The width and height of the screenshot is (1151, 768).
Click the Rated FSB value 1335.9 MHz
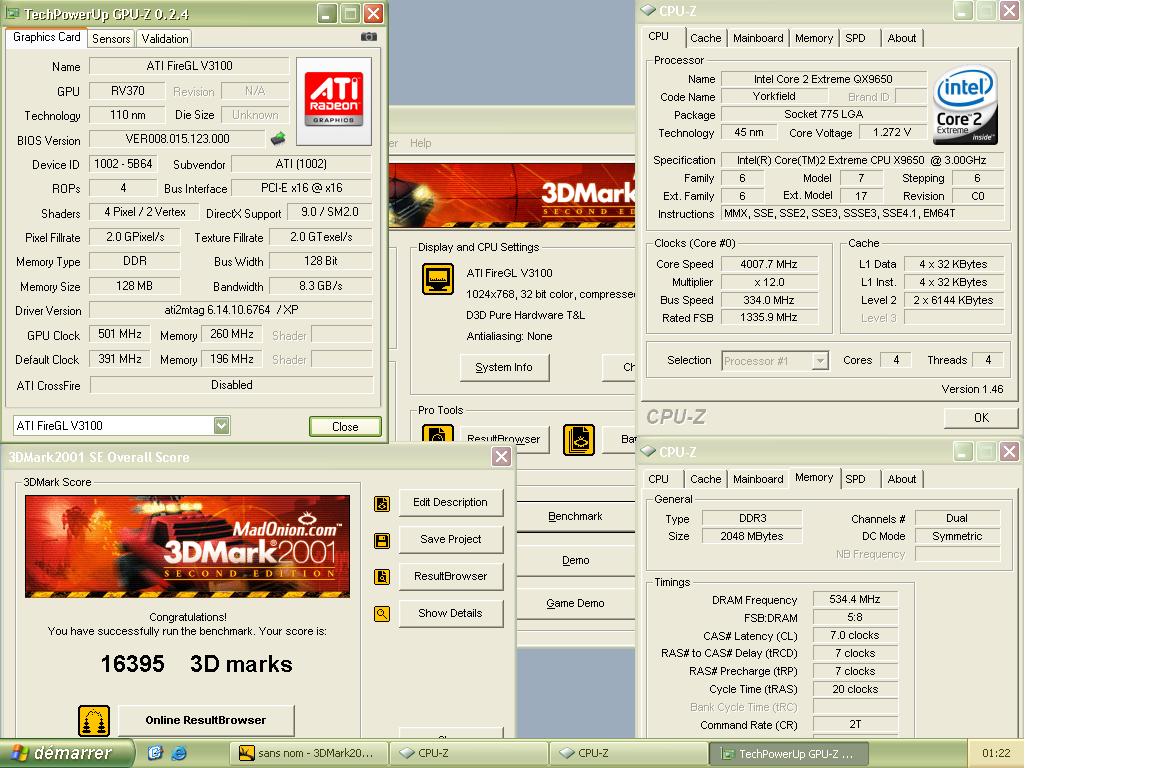click(769, 317)
